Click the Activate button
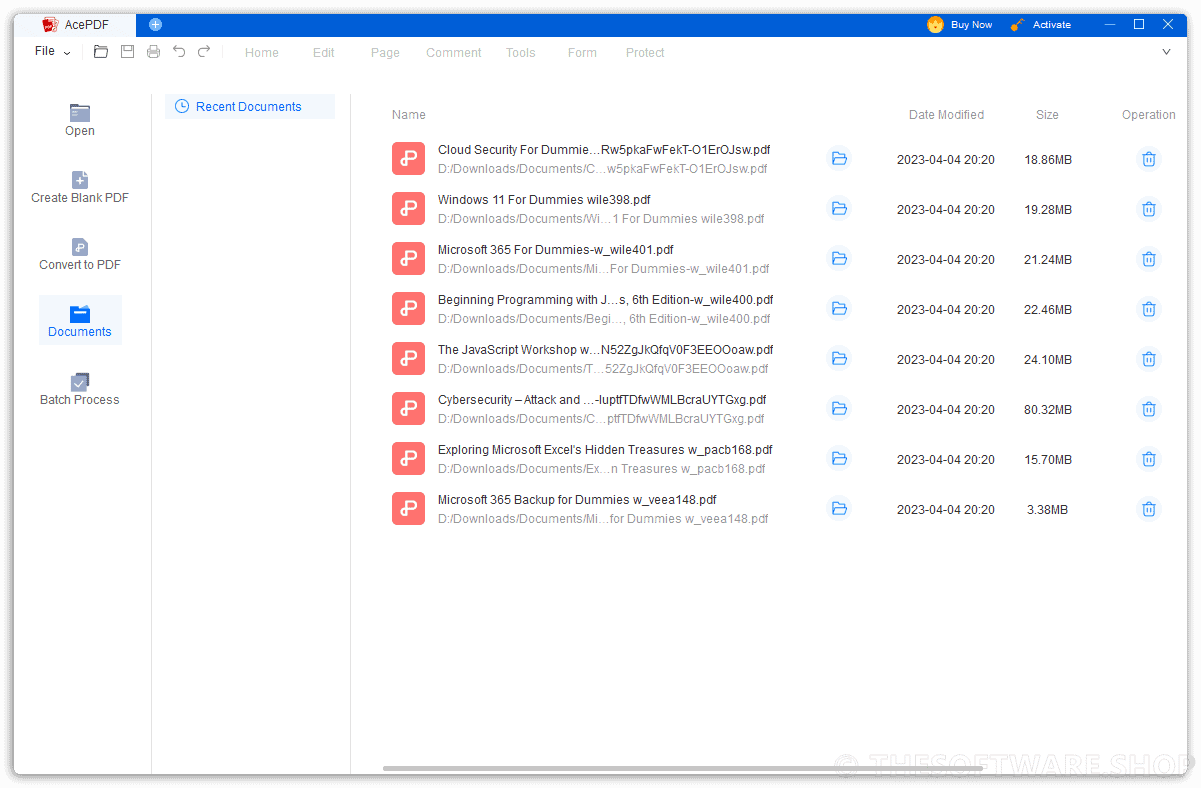 coord(1041,25)
